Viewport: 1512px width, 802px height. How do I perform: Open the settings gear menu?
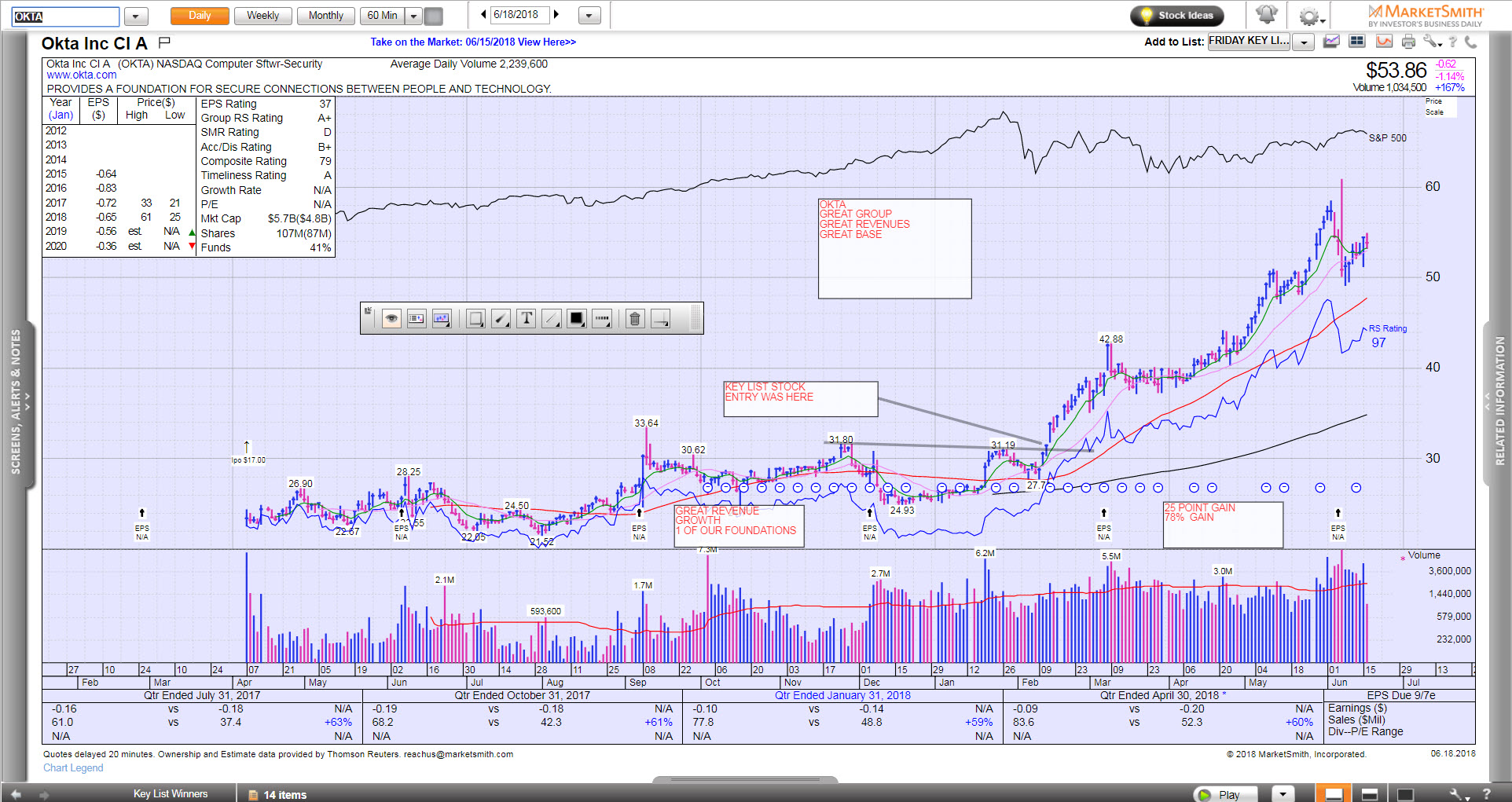point(1311,16)
